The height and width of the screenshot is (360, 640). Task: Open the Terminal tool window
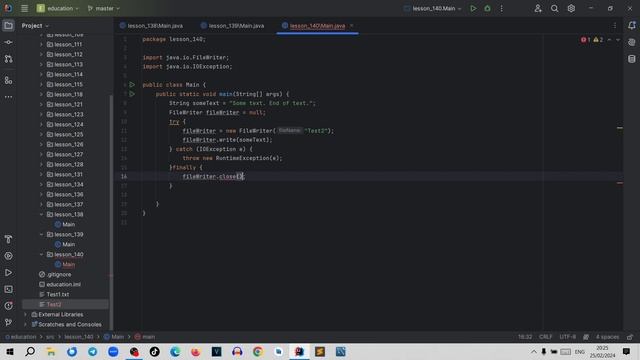[x=8, y=289]
